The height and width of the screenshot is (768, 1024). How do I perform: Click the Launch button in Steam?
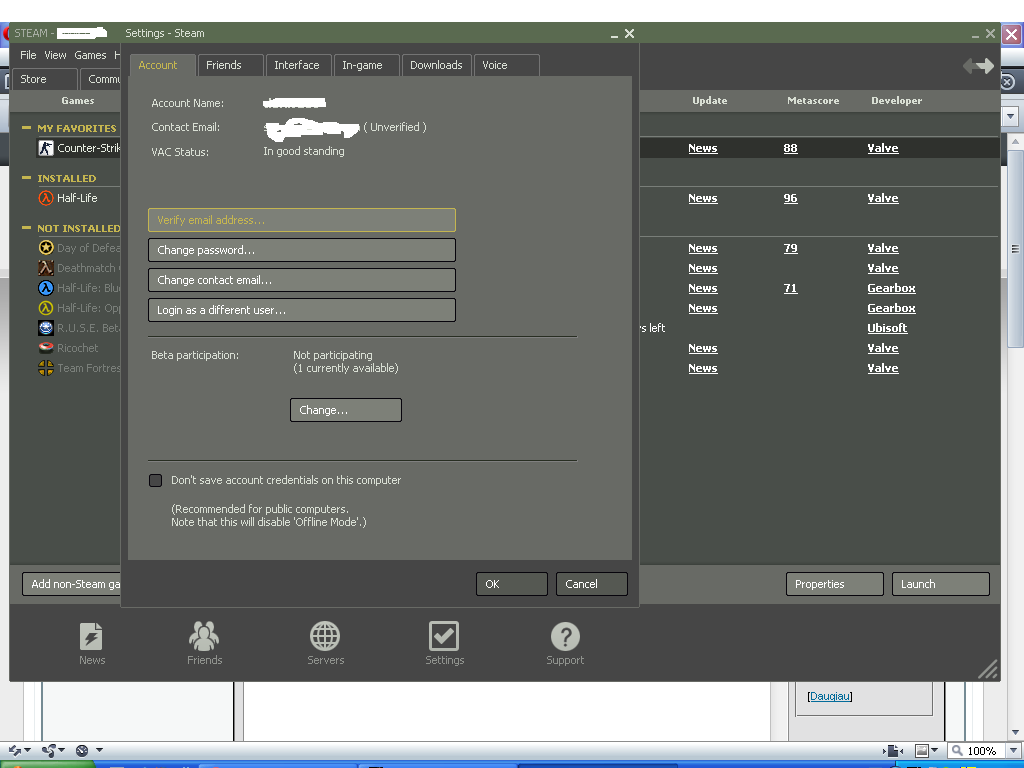tap(940, 584)
